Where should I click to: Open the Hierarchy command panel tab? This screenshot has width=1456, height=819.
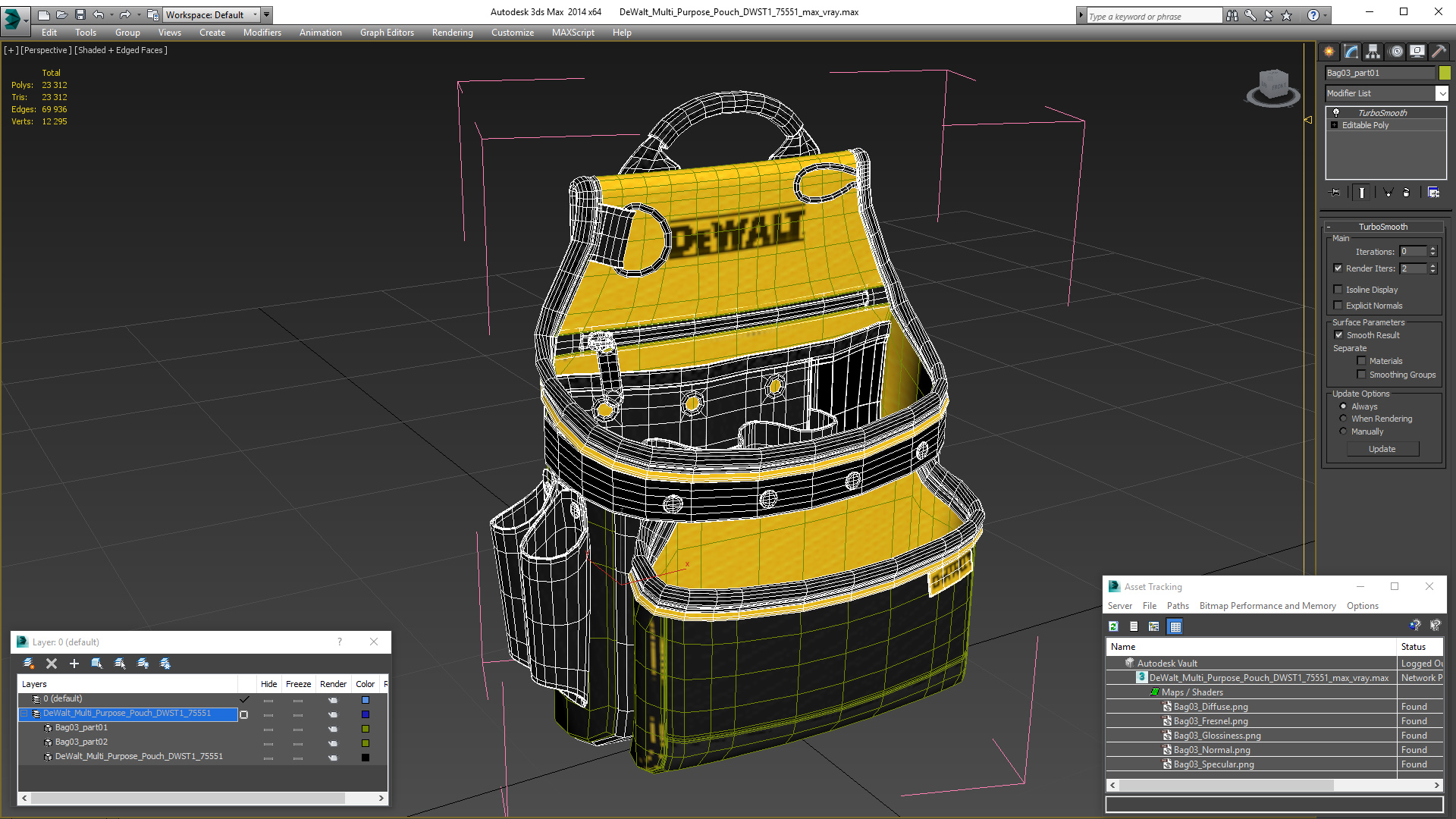[1373, 52]
